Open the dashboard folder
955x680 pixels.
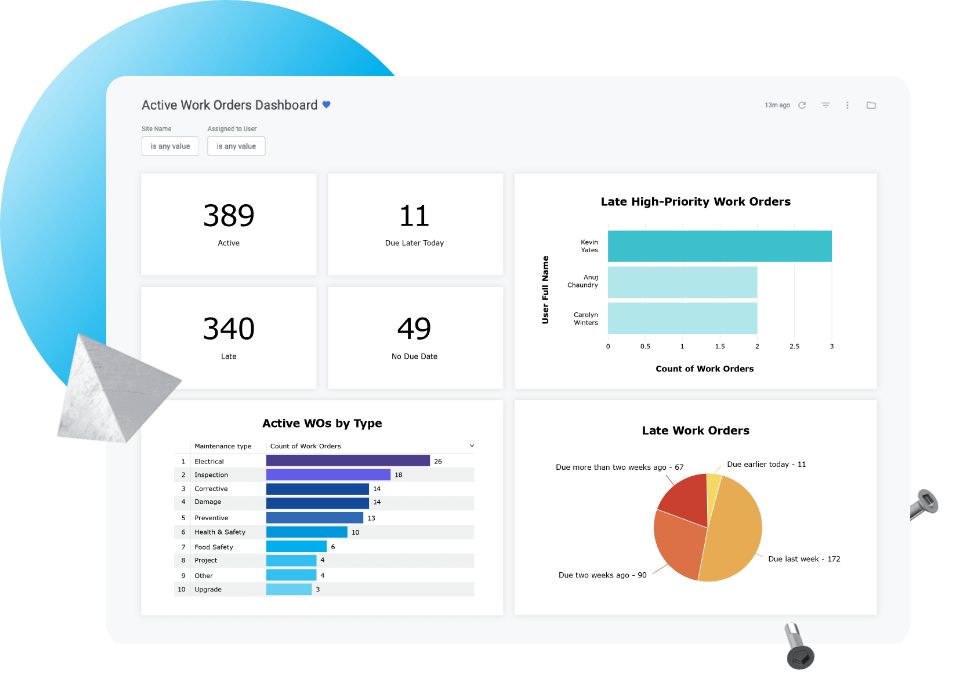tap(872, 105)
